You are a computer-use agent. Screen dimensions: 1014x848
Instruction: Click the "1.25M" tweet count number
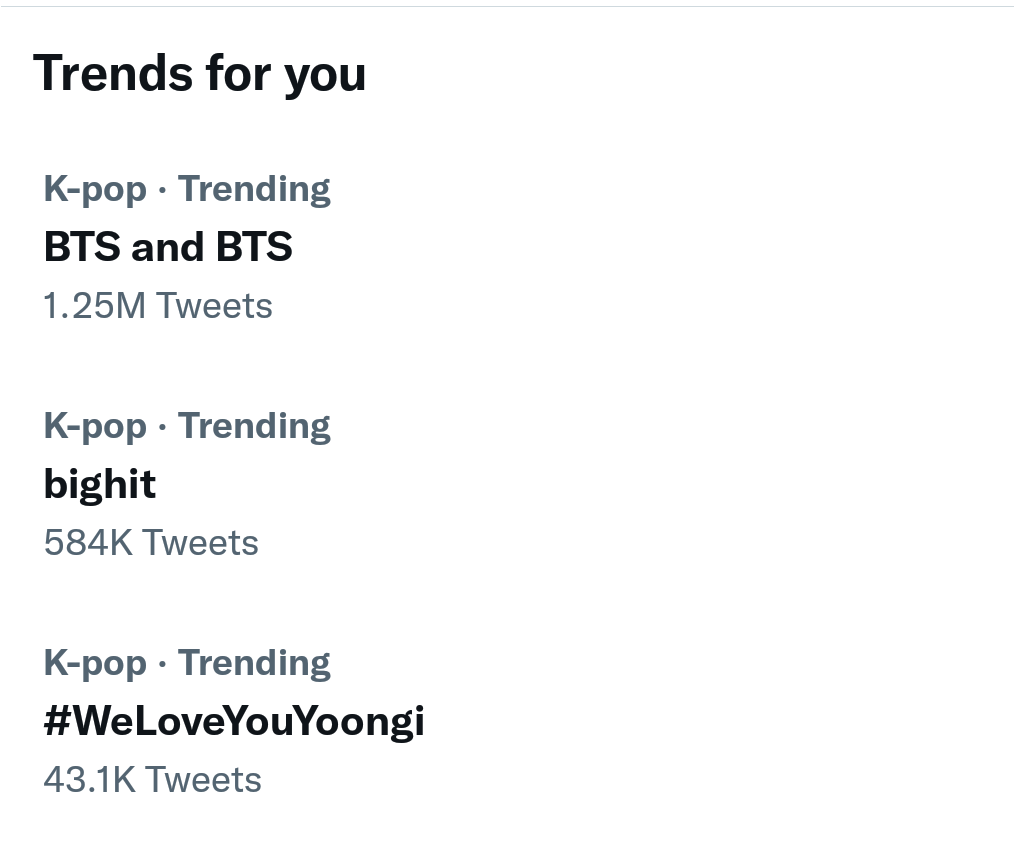point(95,306)
